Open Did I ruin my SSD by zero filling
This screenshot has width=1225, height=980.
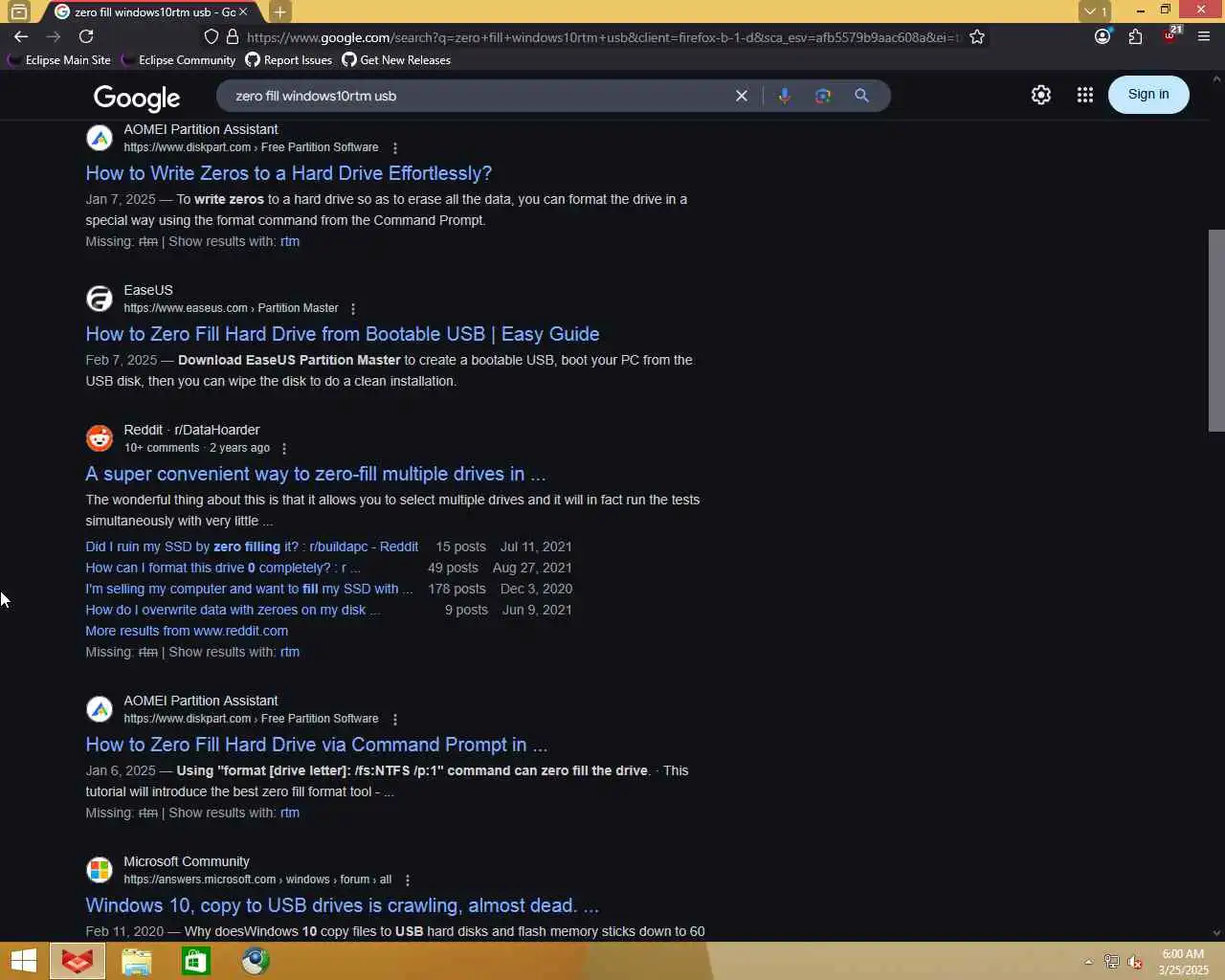(252, 546)
